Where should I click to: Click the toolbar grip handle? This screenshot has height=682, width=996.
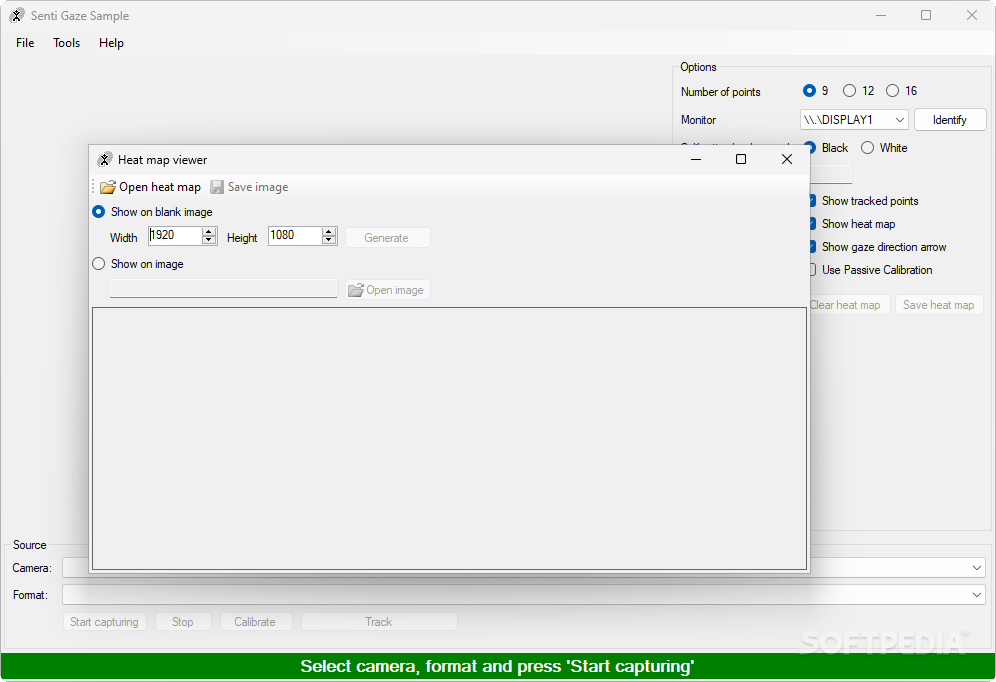pos(93,187)
